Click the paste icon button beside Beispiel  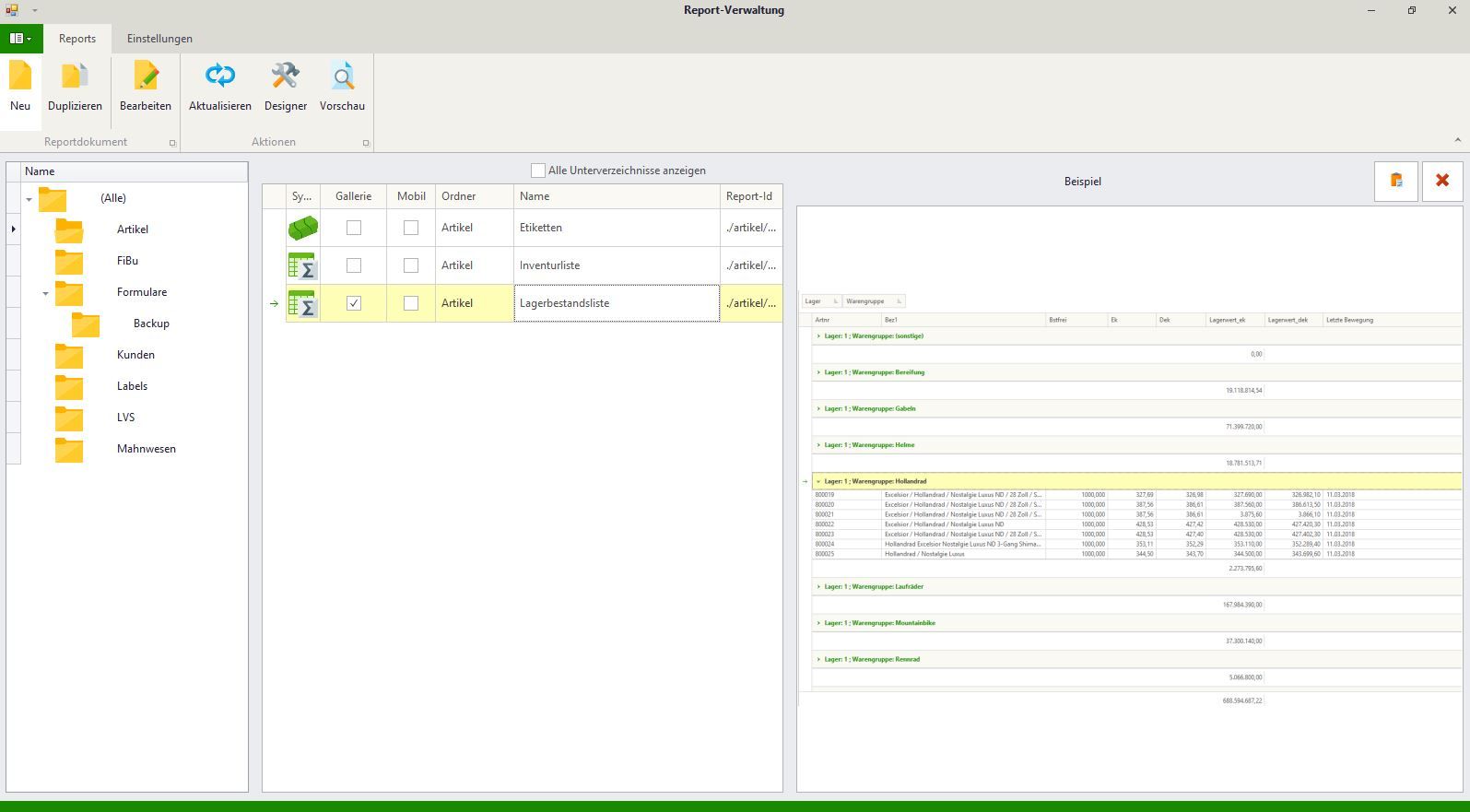pyautogui.click(x=1396, y=181)
